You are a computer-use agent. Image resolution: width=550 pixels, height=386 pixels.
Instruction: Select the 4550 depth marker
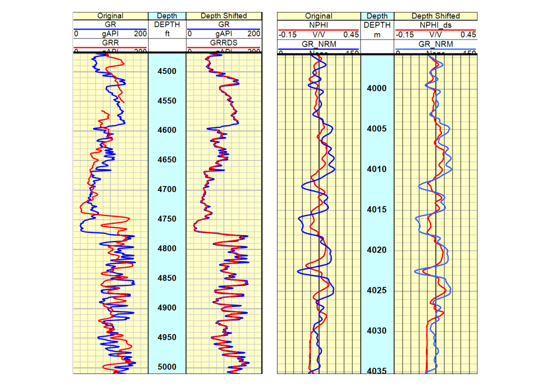point(167,101)
